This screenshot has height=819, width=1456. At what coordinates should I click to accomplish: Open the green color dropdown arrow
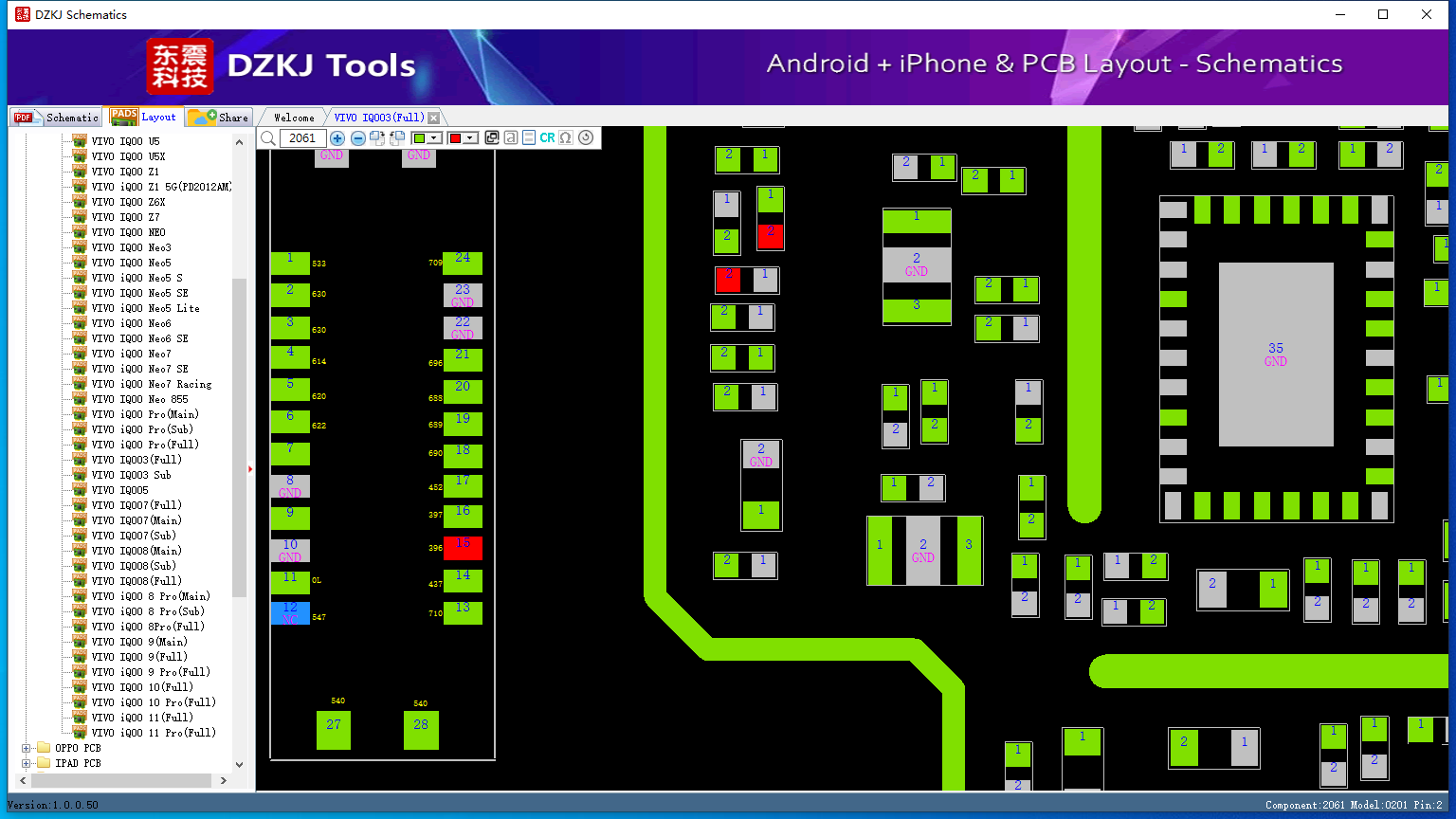click(x=435, y=138)
